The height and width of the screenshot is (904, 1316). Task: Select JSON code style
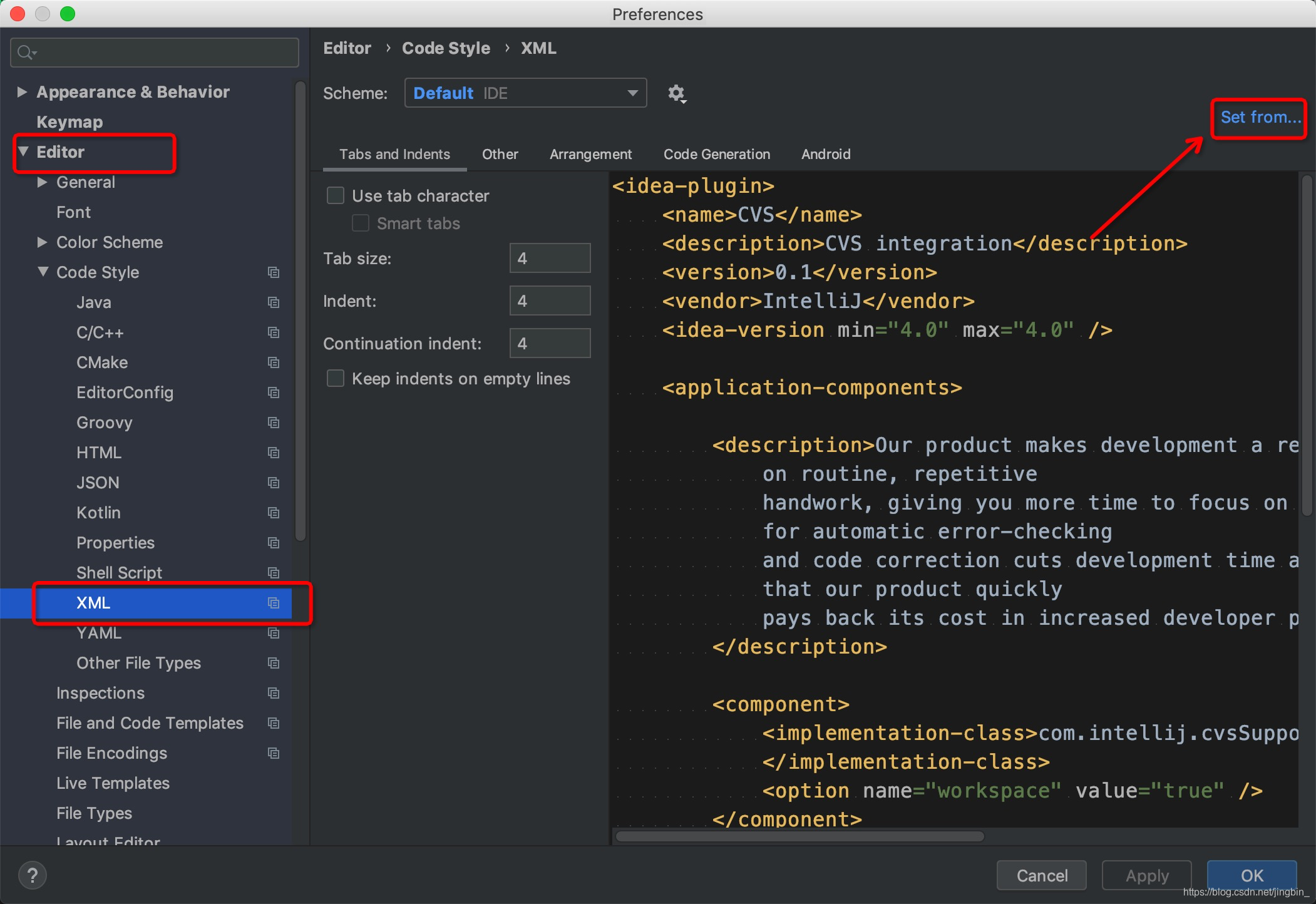[98, 483]
